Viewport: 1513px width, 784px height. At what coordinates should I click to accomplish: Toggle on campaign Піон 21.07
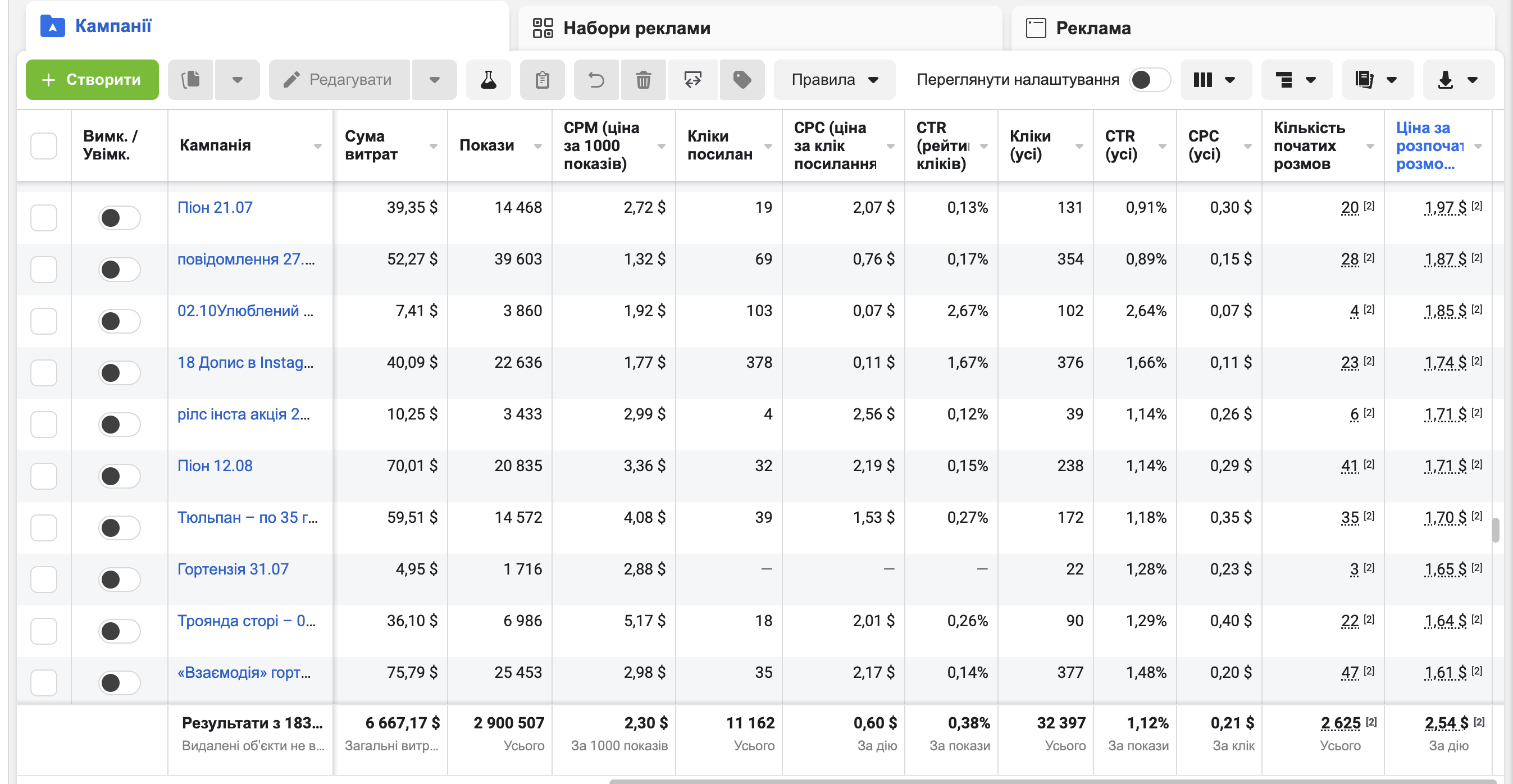pos(119,218)
